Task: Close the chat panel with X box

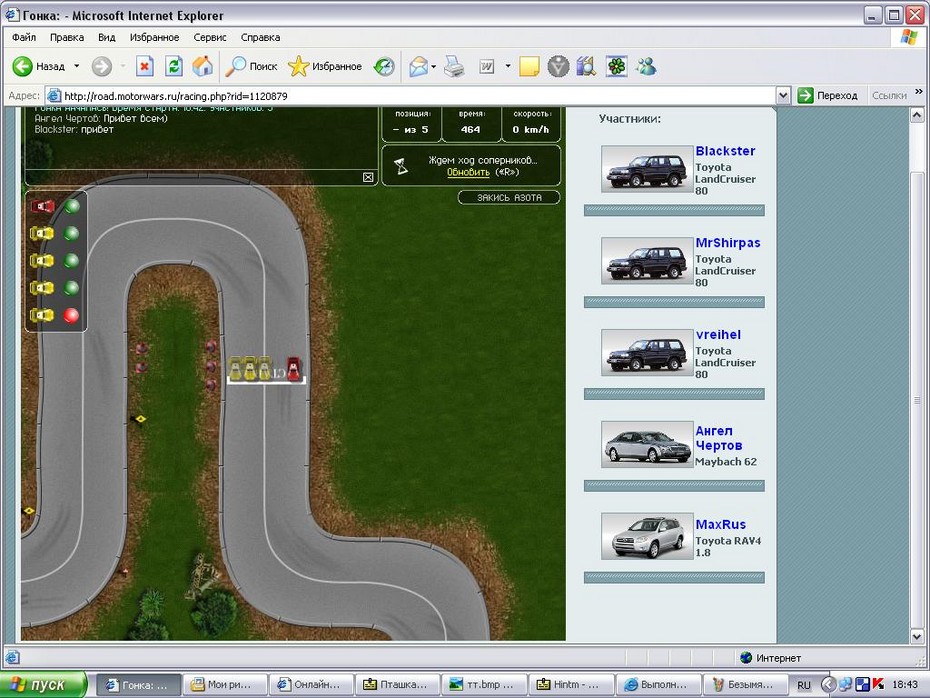Action: click(368, 177)
